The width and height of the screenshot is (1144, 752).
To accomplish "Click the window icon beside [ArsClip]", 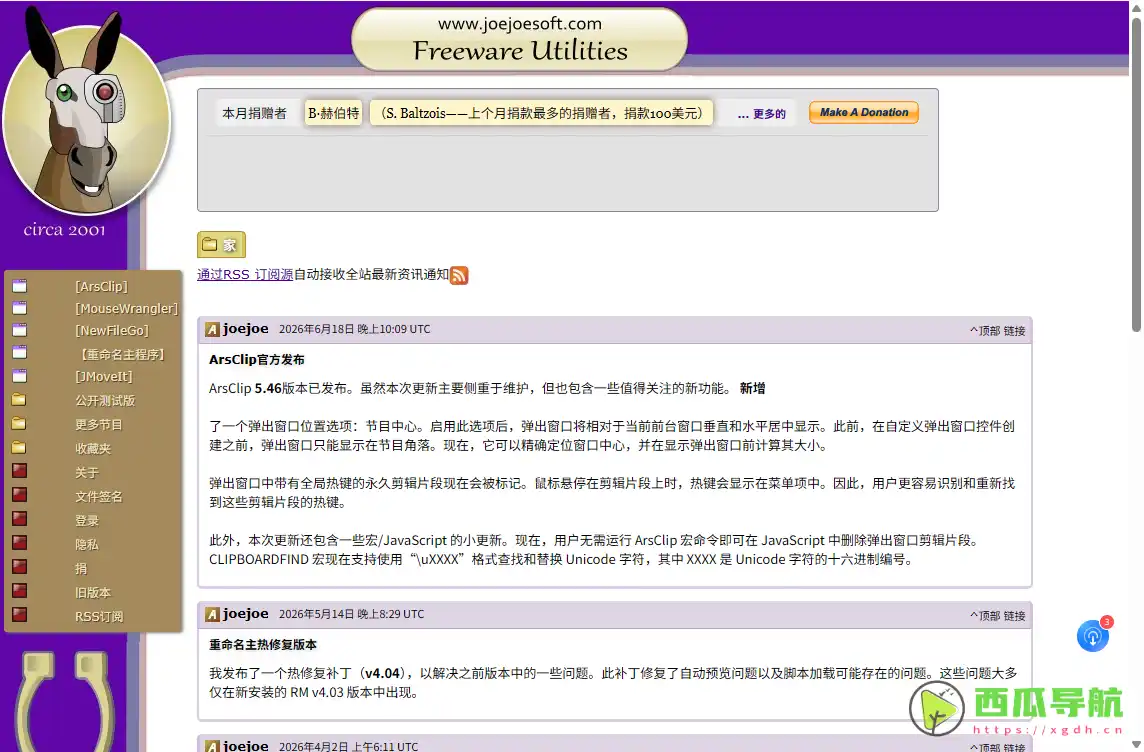I will coord(20,285).
